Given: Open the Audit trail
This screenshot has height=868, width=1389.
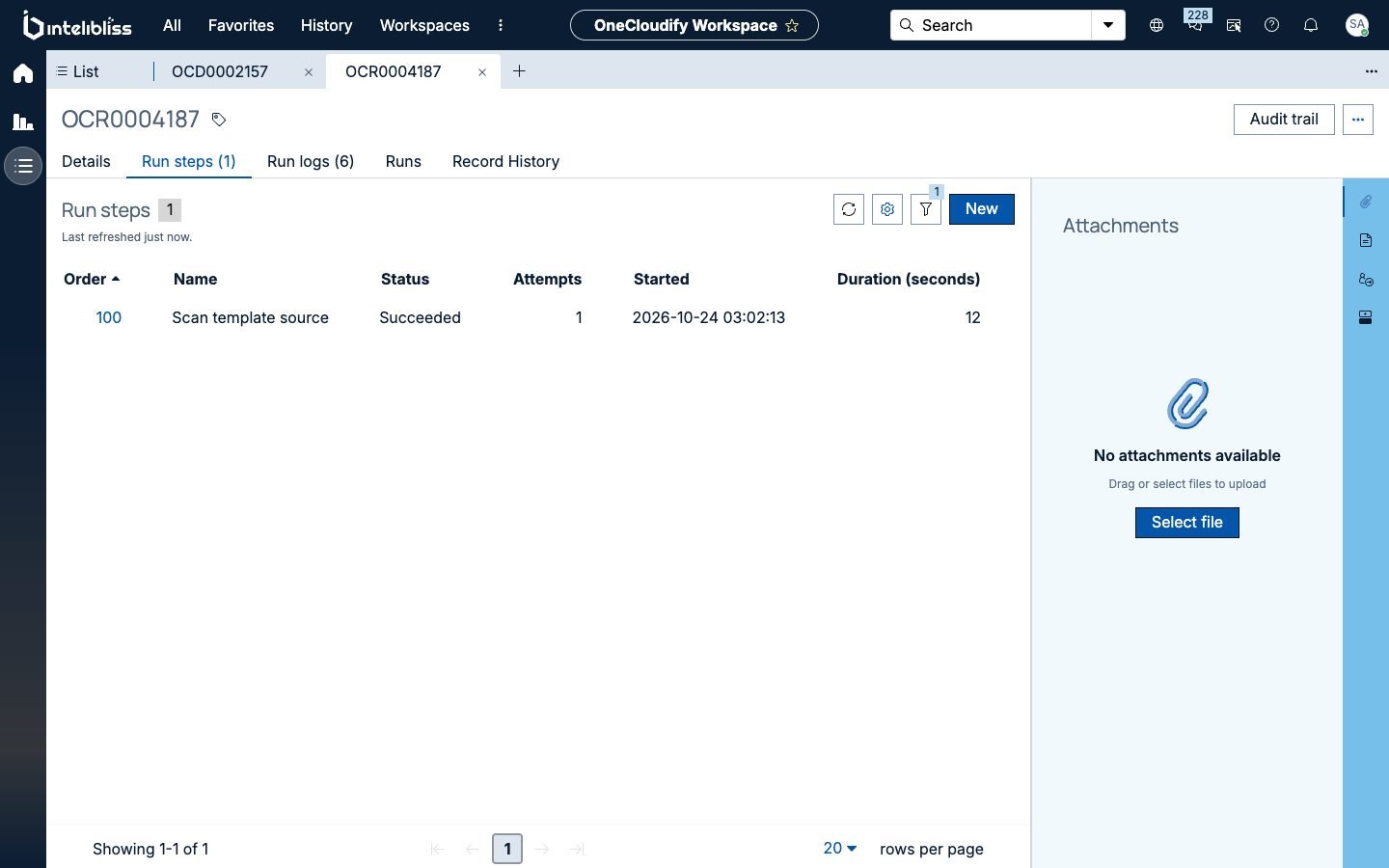Looking at the screenshot, I should tap(1284, 120).
